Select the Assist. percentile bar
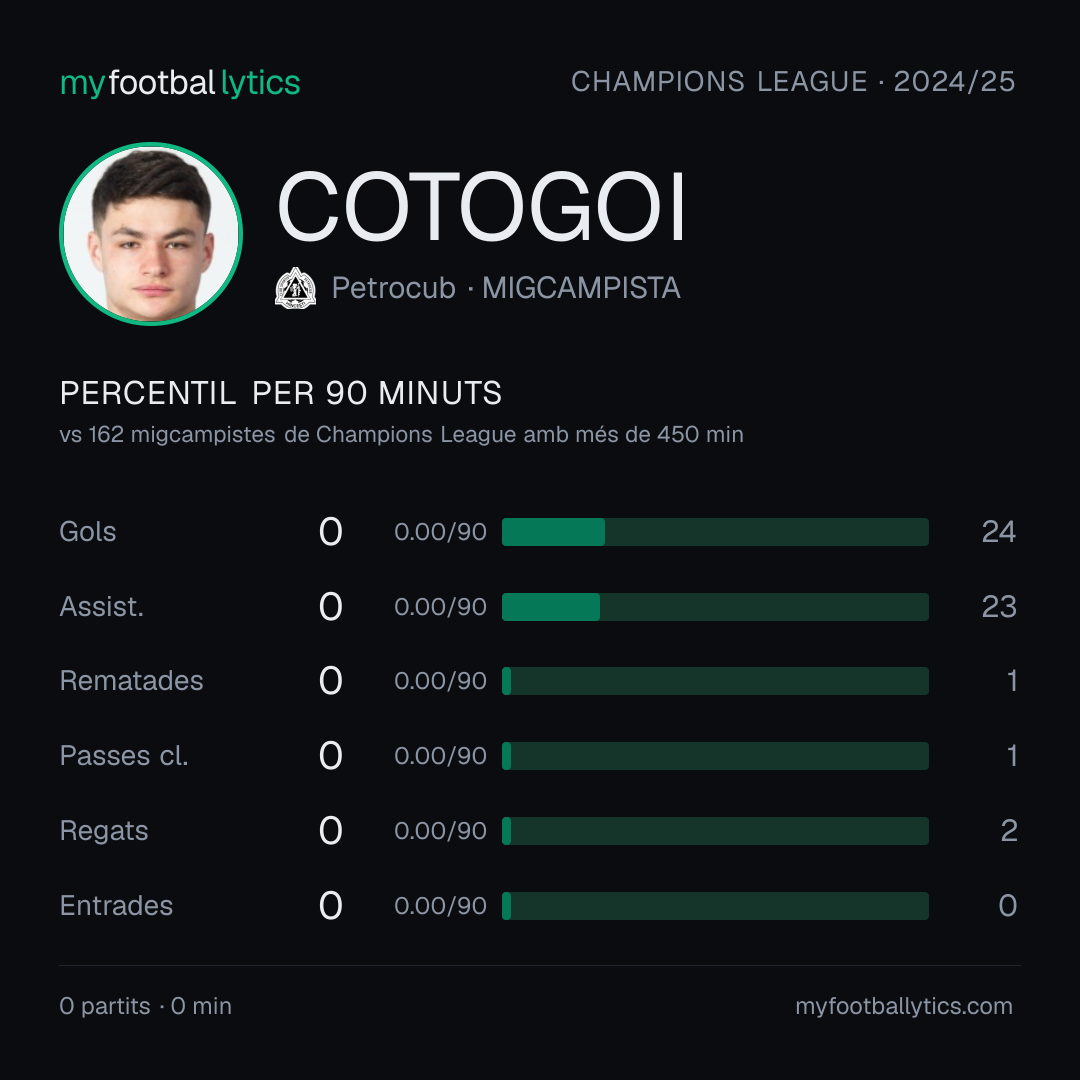 click(715, 607)
